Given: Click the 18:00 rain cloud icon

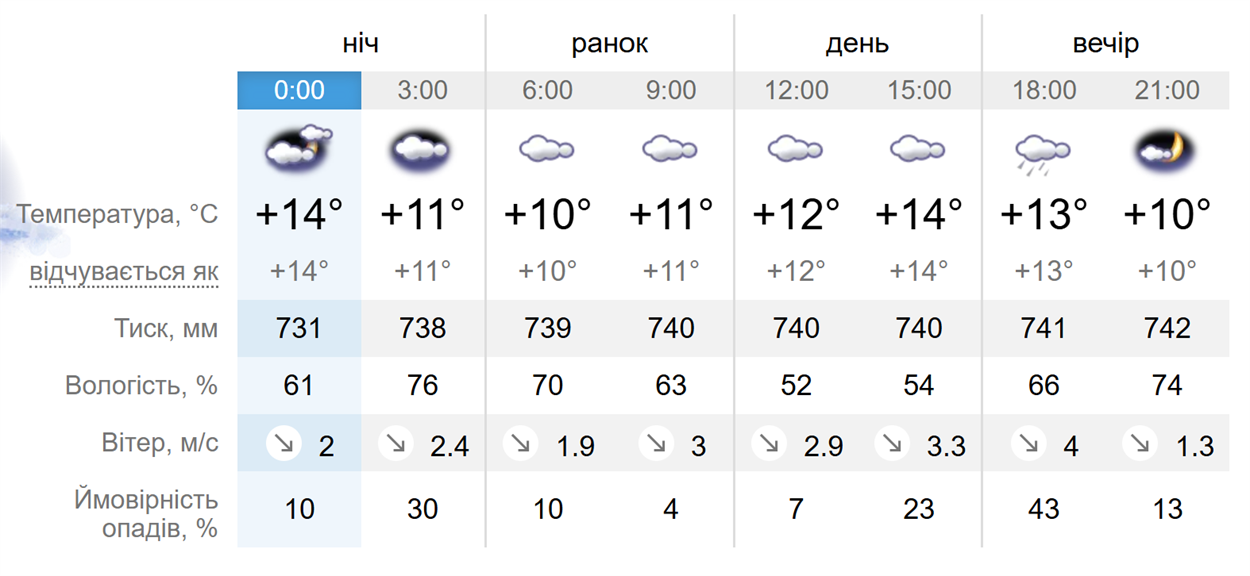Looking at the screenshot, I should [1043, 154].
